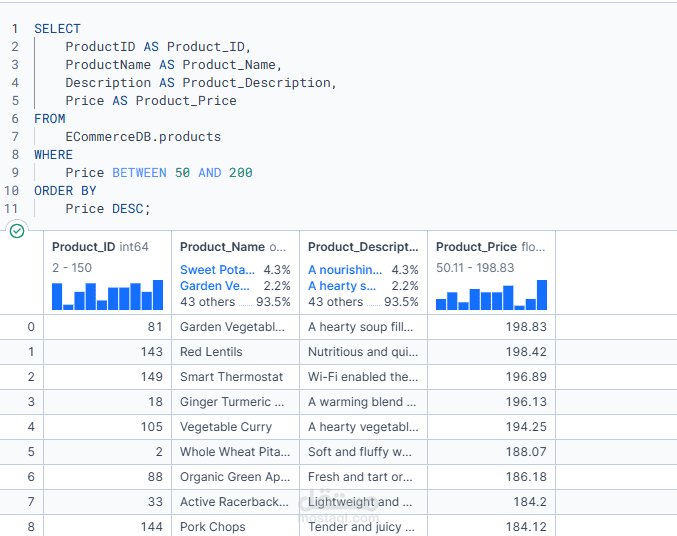Image resolution: width=677 pixels, height=536 pixels.
Task: Click 'Price DESC;' on line 11
Action: pyautogui.click(x=108, y=209)
